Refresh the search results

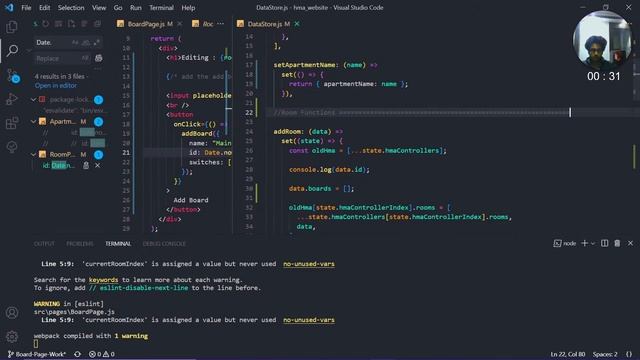(x=46, y=24)
